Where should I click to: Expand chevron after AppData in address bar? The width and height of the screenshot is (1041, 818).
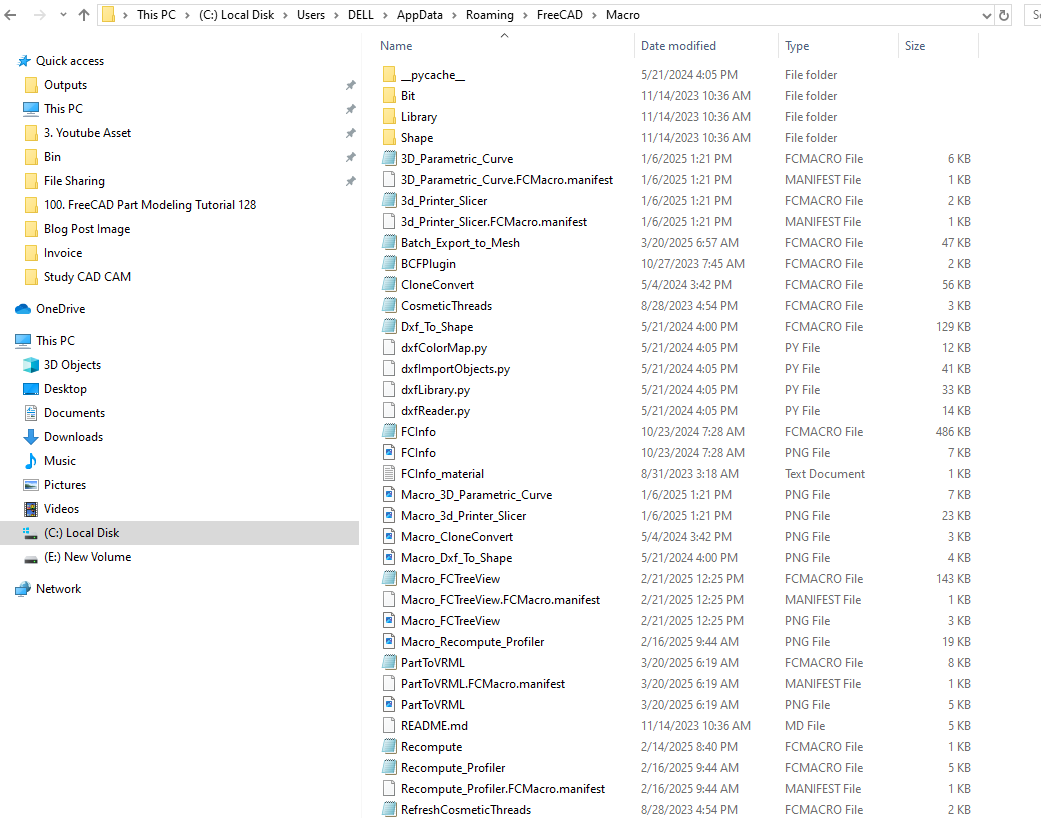(x=456, y=15)
